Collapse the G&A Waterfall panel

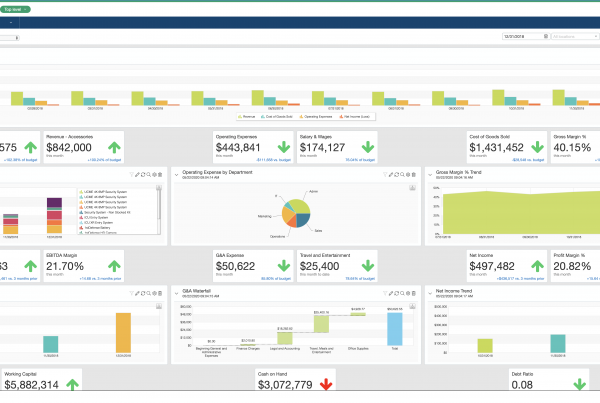click(176, 294)
